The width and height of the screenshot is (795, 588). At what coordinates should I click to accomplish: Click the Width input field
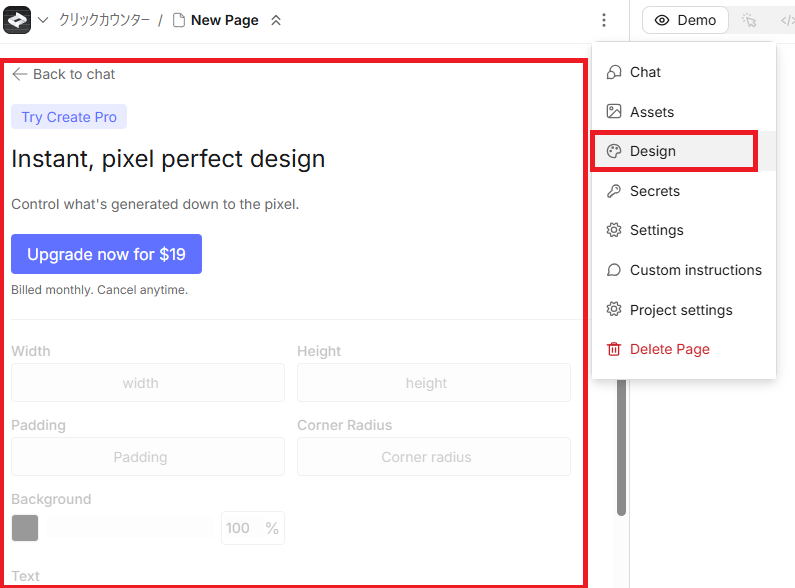(148, 383)
